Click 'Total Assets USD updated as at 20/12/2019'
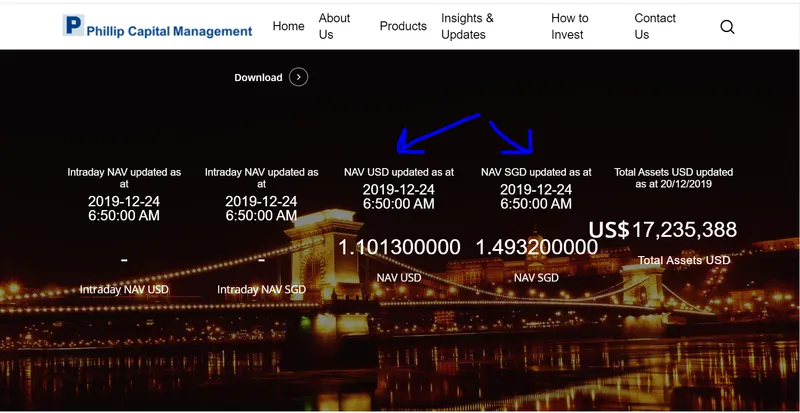800x413 pixels. [673, 178]
